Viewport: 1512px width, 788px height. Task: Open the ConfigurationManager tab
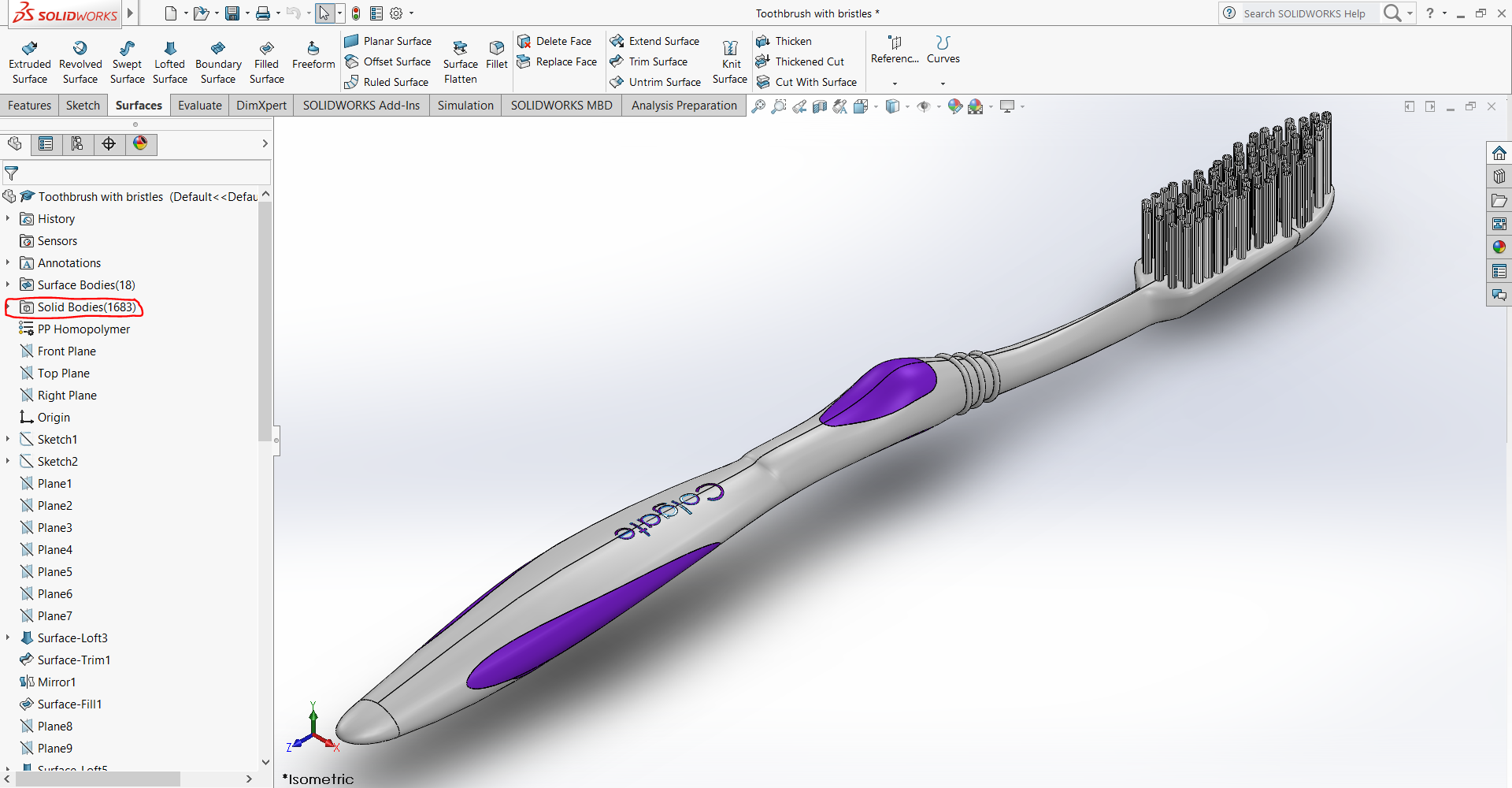(77, 143)
